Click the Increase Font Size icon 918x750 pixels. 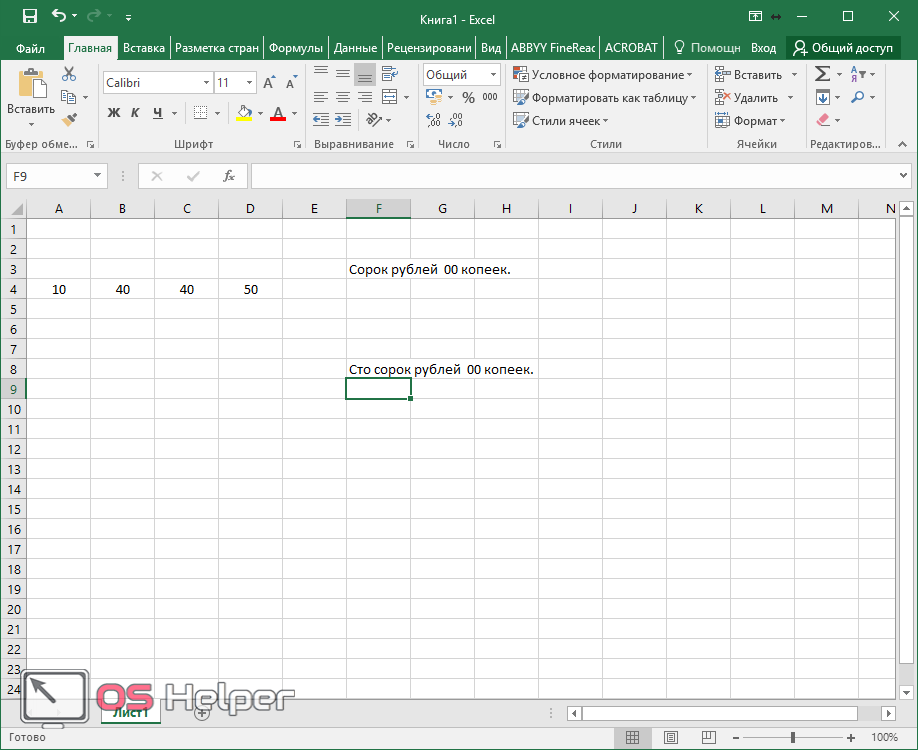269,83
